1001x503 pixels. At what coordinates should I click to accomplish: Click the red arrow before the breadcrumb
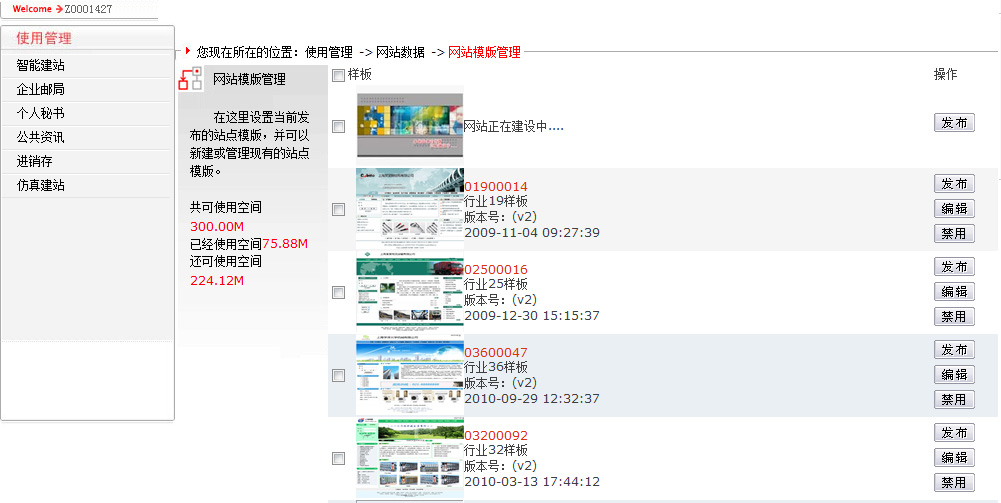pyautogui.click(x=187, y=51)
